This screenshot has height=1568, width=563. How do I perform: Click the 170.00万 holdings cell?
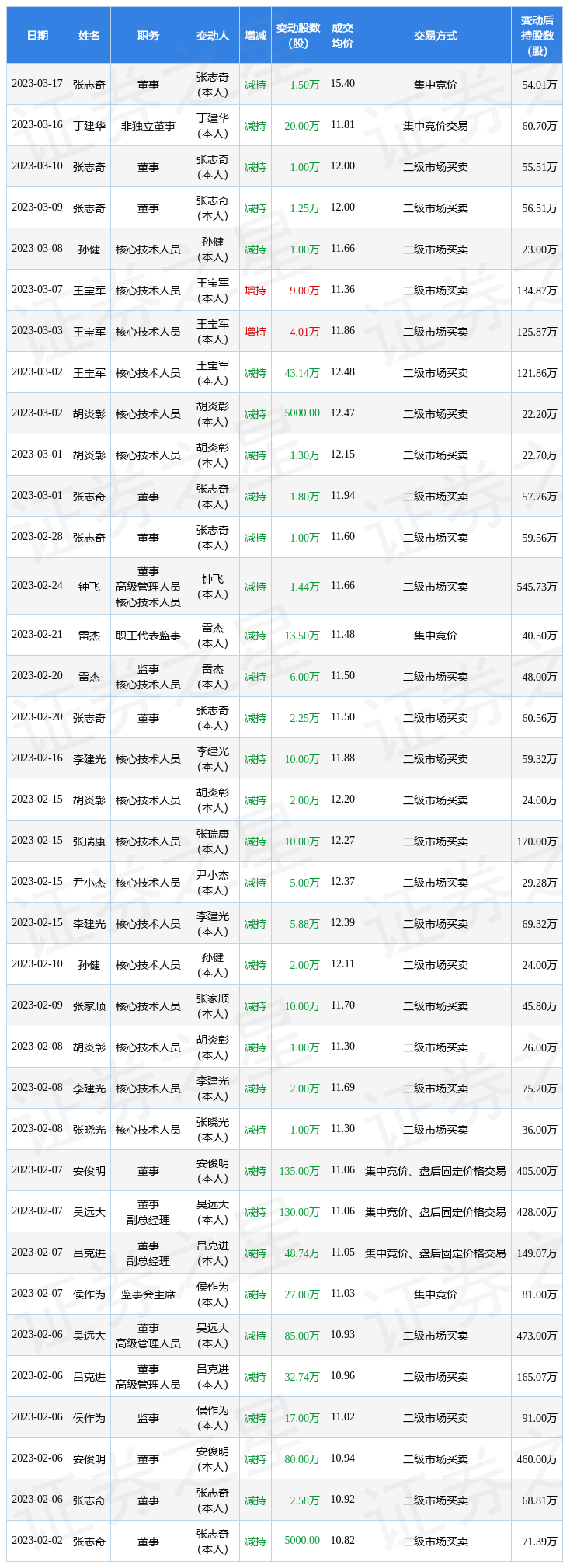(x=537, y=841)
